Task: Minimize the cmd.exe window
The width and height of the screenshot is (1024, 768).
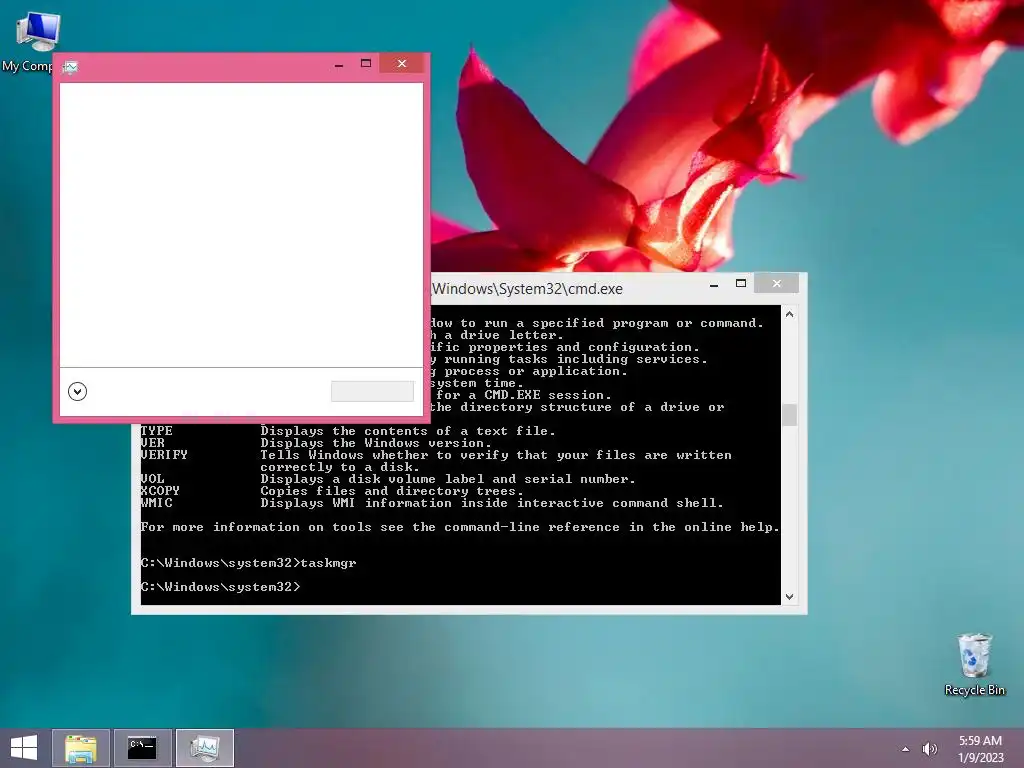Action: pyautogui.click(x=714, y=284)
